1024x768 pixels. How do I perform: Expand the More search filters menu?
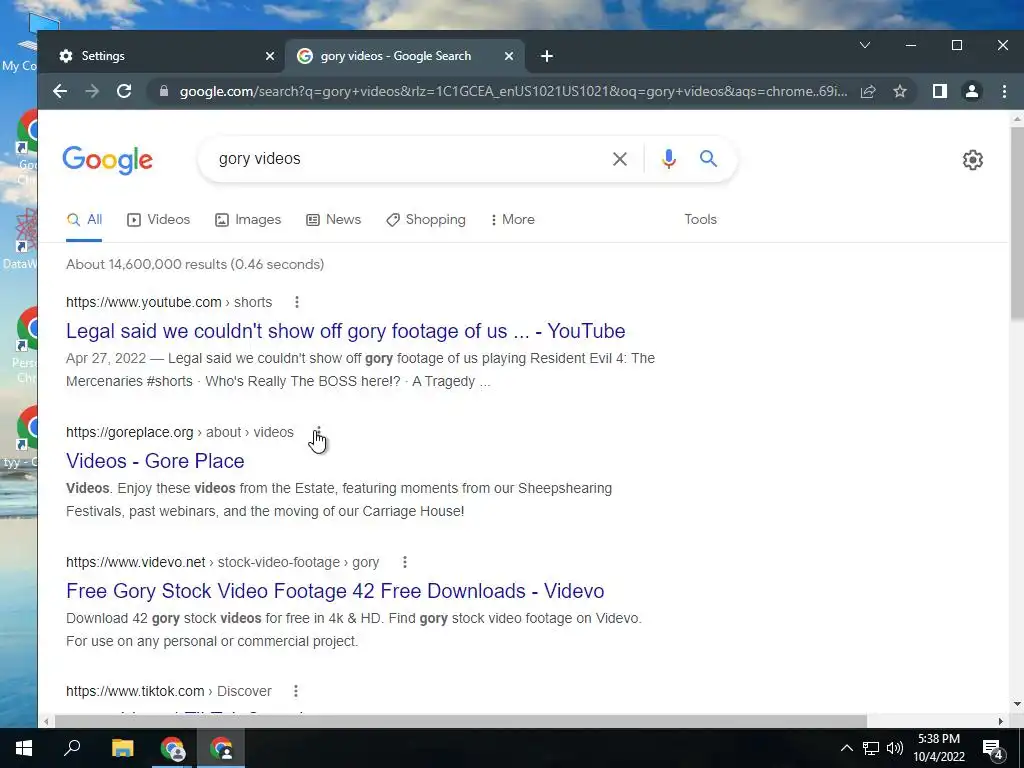(x=513, y=219)
